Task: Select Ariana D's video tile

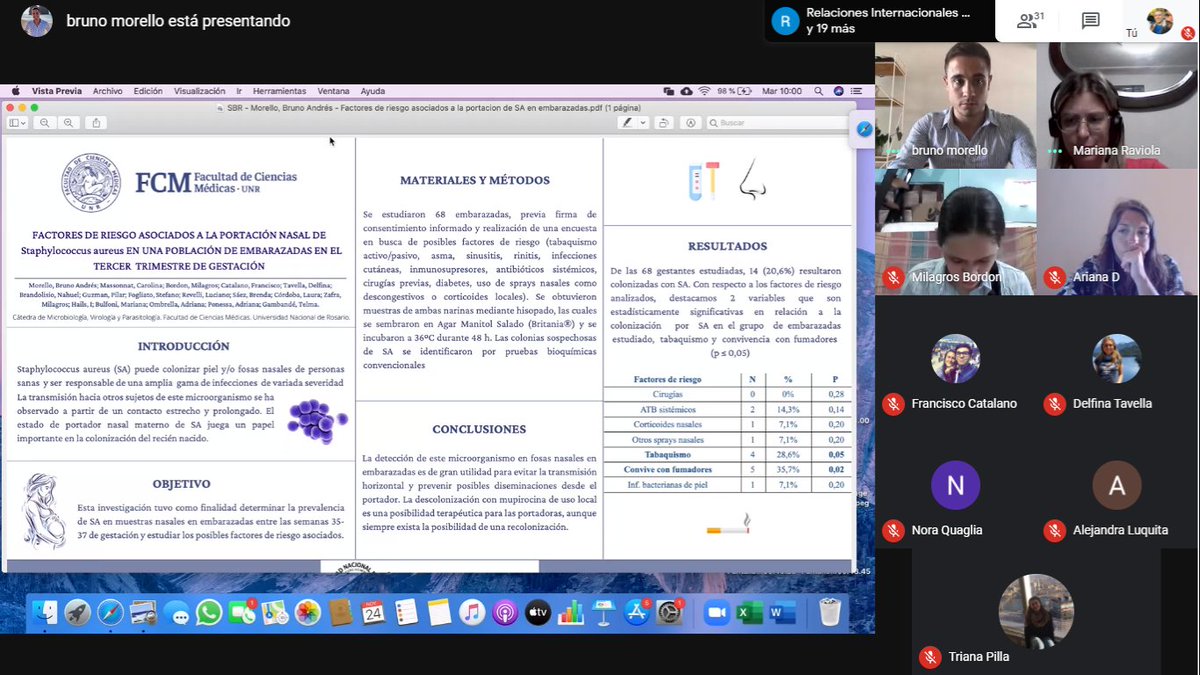Action: (1117, 232)
